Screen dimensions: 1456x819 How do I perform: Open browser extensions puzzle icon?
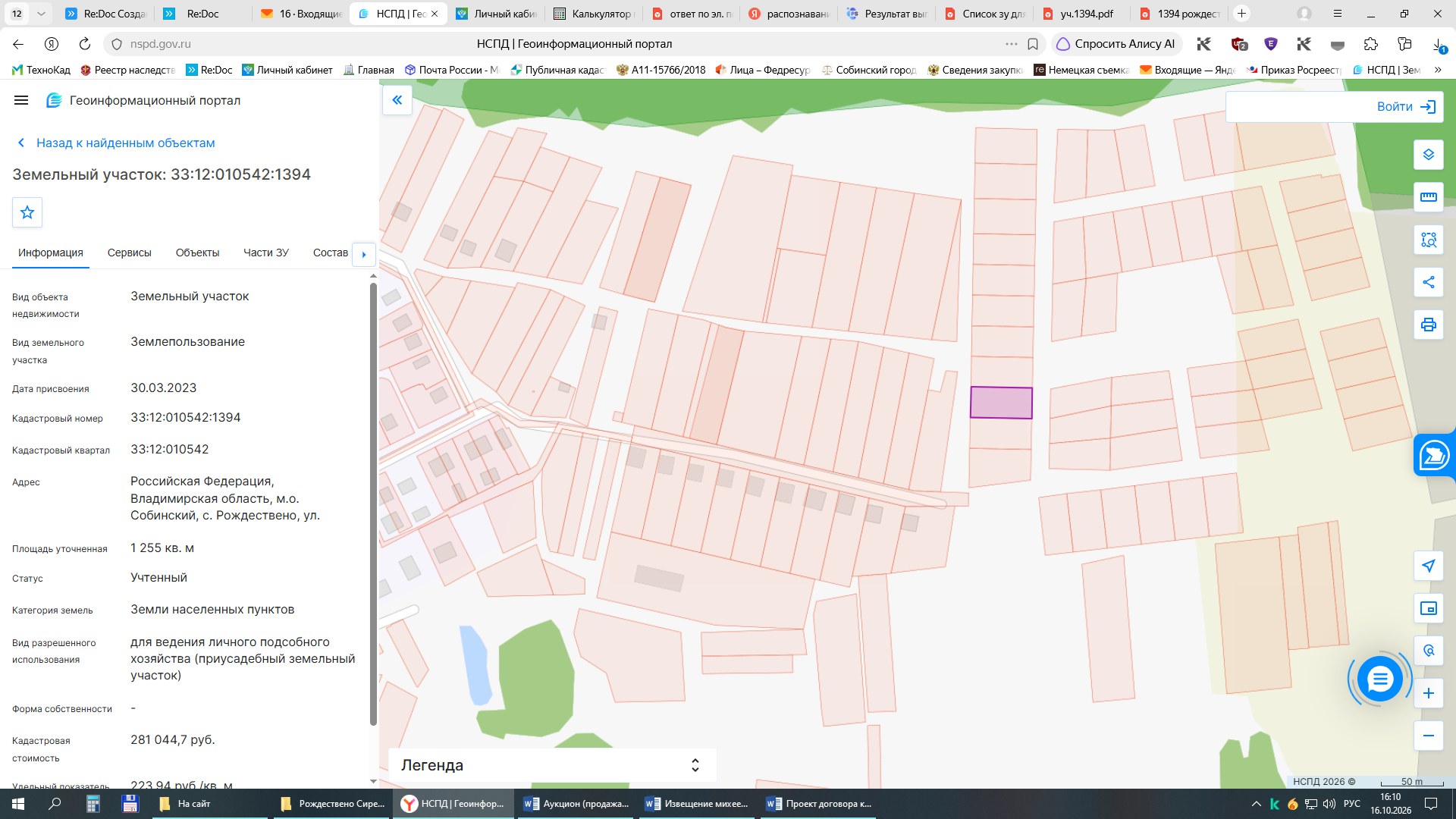pos(1370,44)
